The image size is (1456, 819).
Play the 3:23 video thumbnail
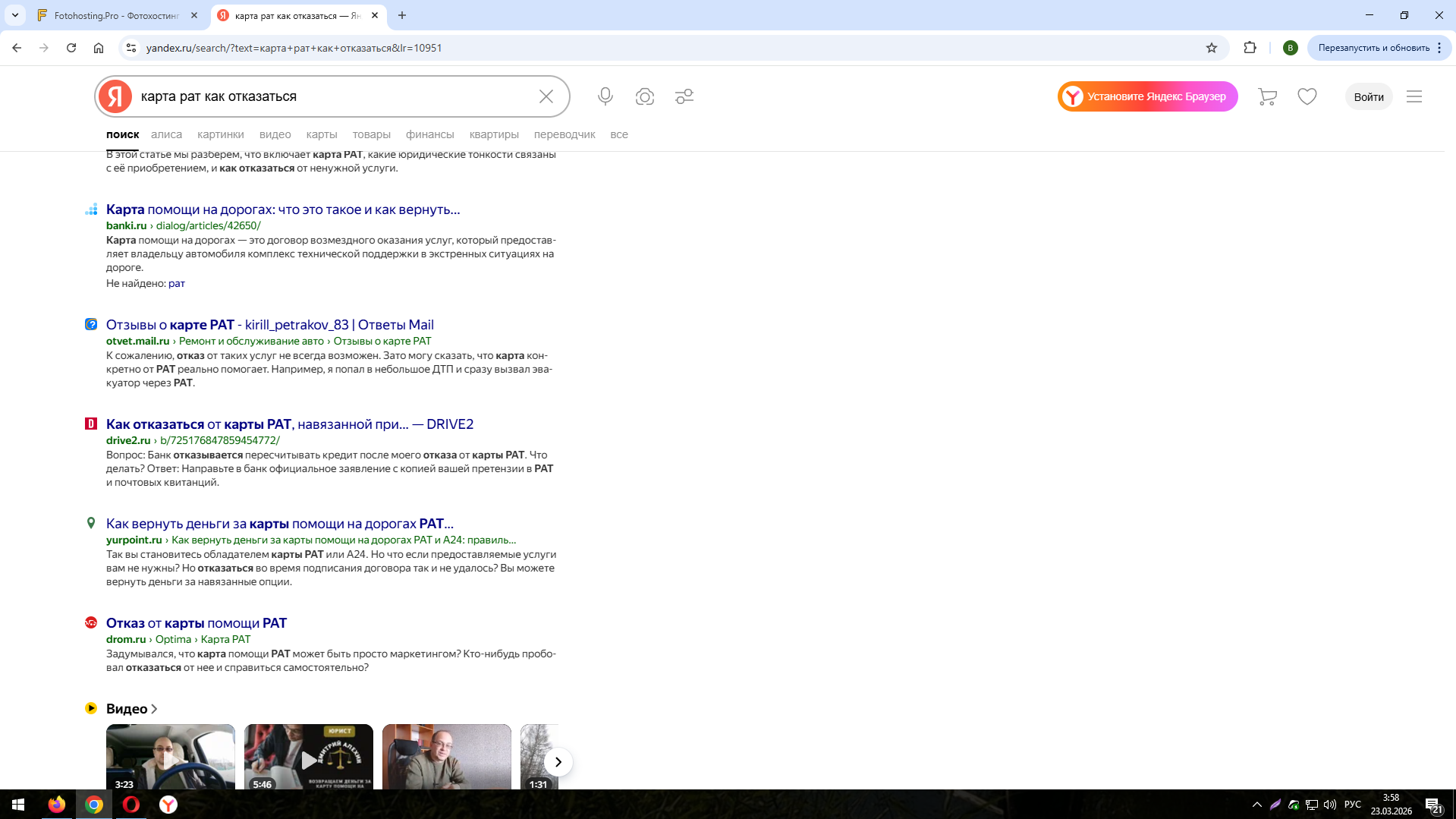tap(171, 757)
